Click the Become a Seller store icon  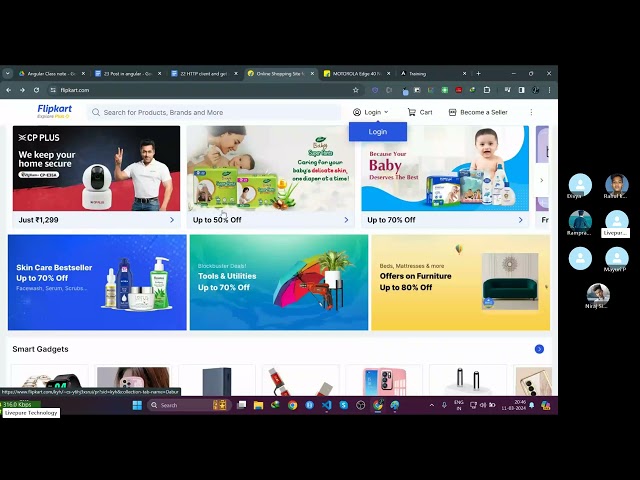(452, 112)
